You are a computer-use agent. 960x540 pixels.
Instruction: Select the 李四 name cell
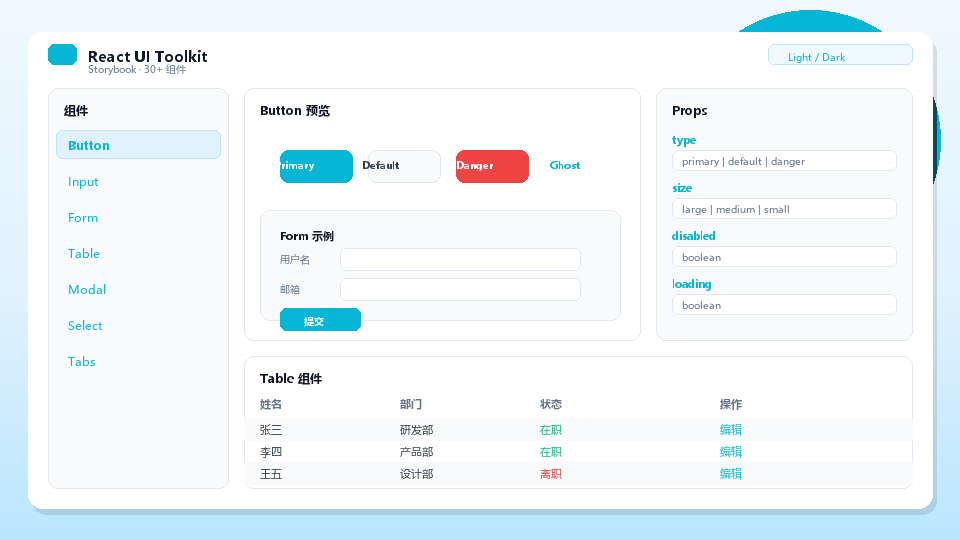click(271, 452)
